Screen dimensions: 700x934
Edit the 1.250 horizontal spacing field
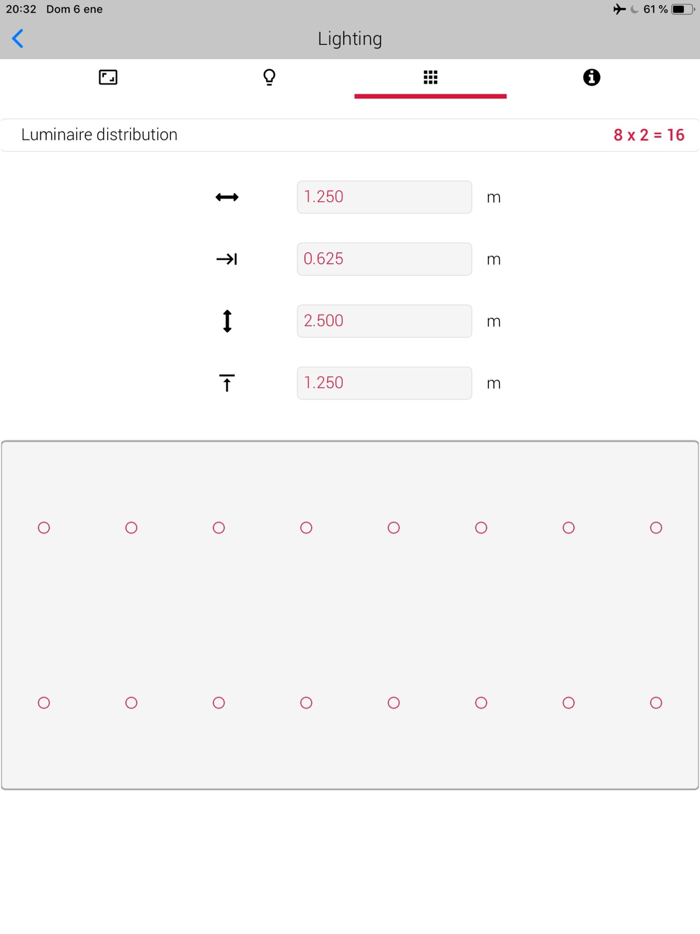[384, 197]
